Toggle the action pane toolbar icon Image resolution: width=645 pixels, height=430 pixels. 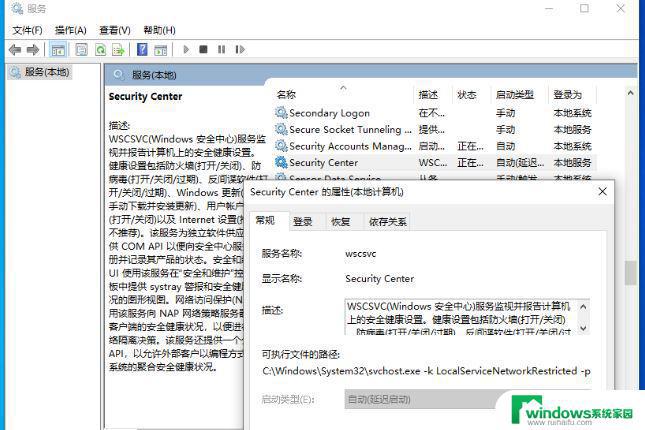point(160,50)
